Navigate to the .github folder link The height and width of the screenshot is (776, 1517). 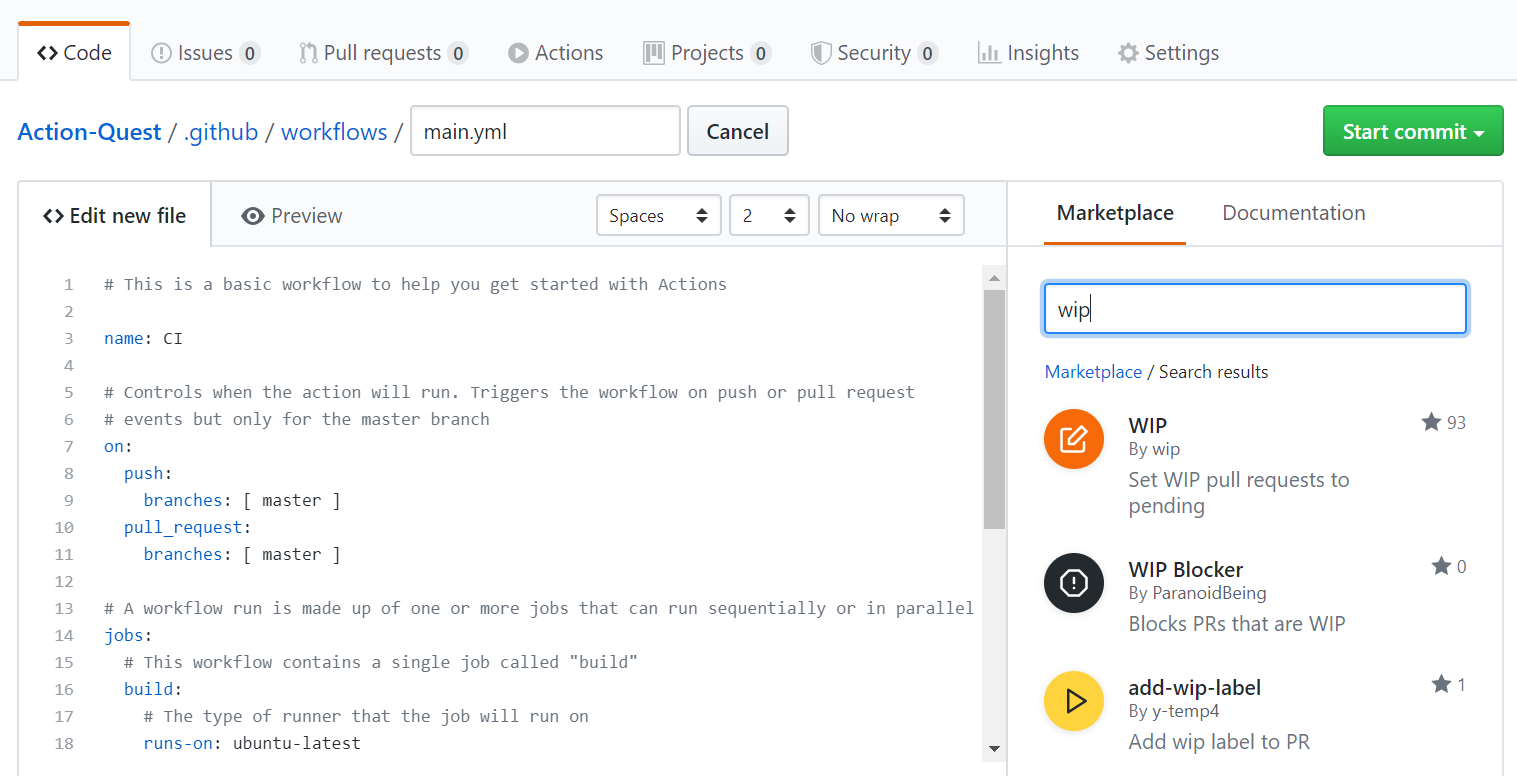click(221, 132)
